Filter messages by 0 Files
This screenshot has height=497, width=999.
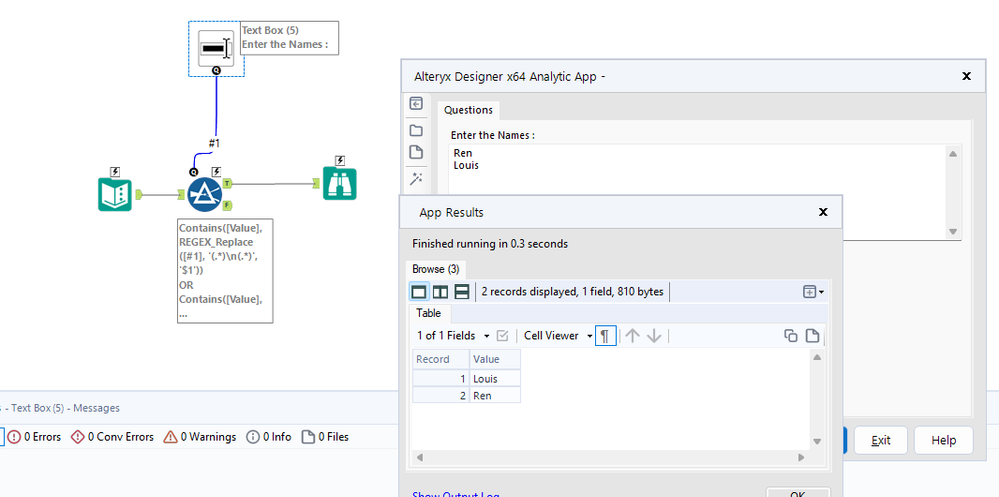(x=325, y=437)
